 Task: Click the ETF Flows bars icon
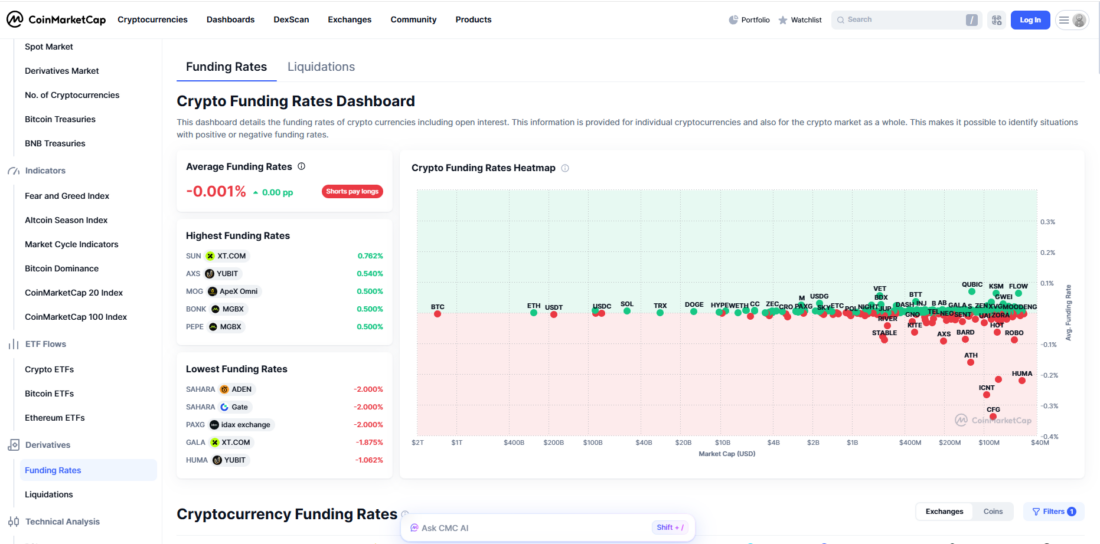13,344
